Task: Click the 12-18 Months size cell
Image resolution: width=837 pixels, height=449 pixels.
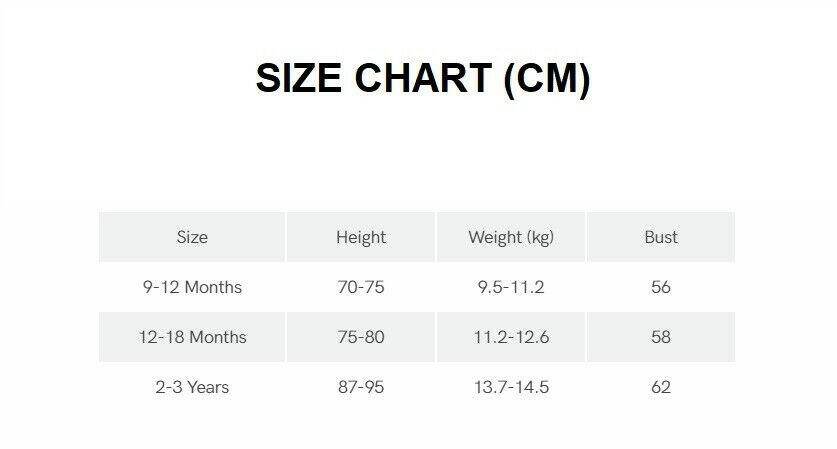Action: tap(192, 337)
